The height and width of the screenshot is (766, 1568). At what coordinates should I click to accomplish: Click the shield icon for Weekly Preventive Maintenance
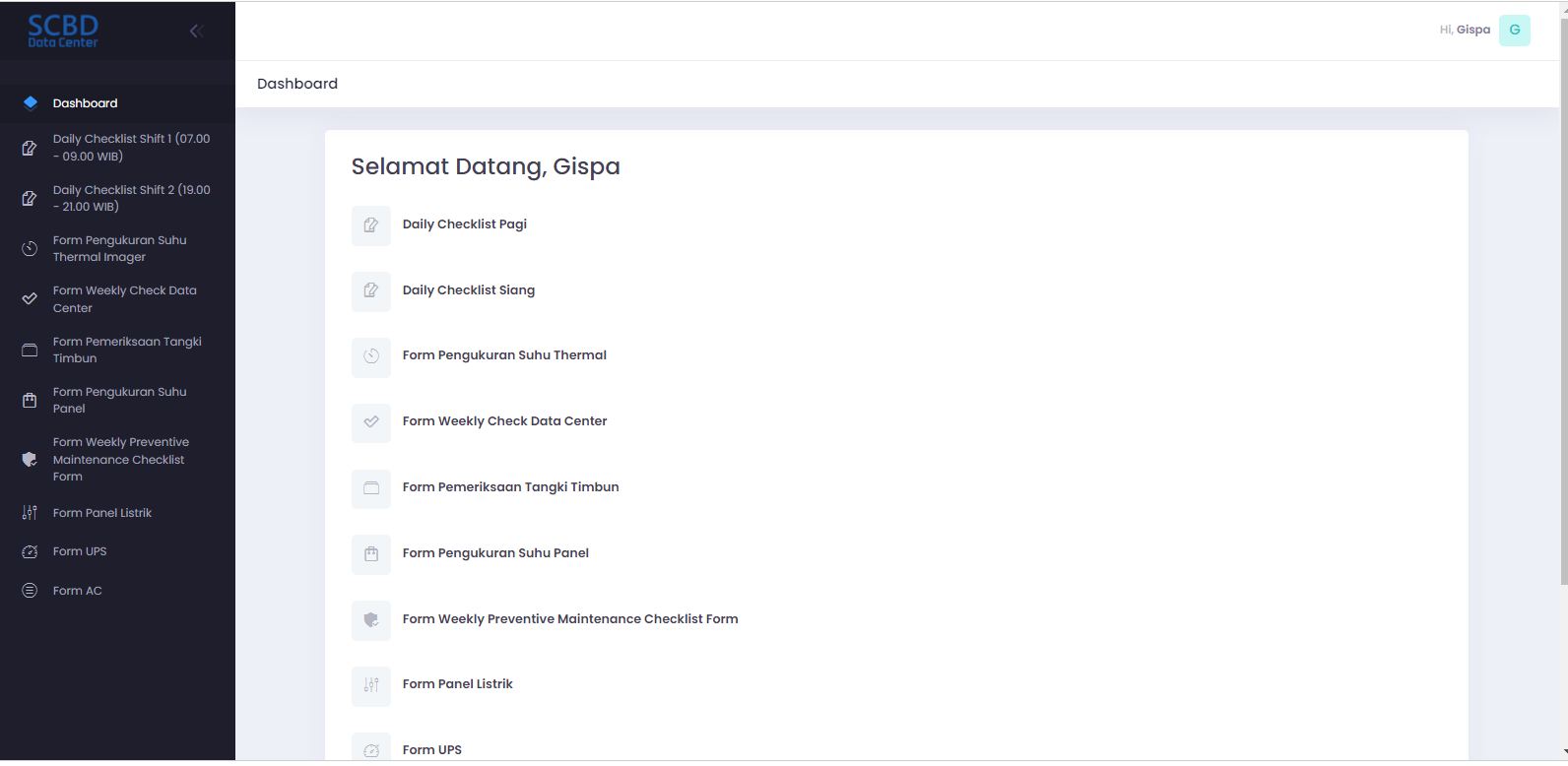(x=371, y=620)
